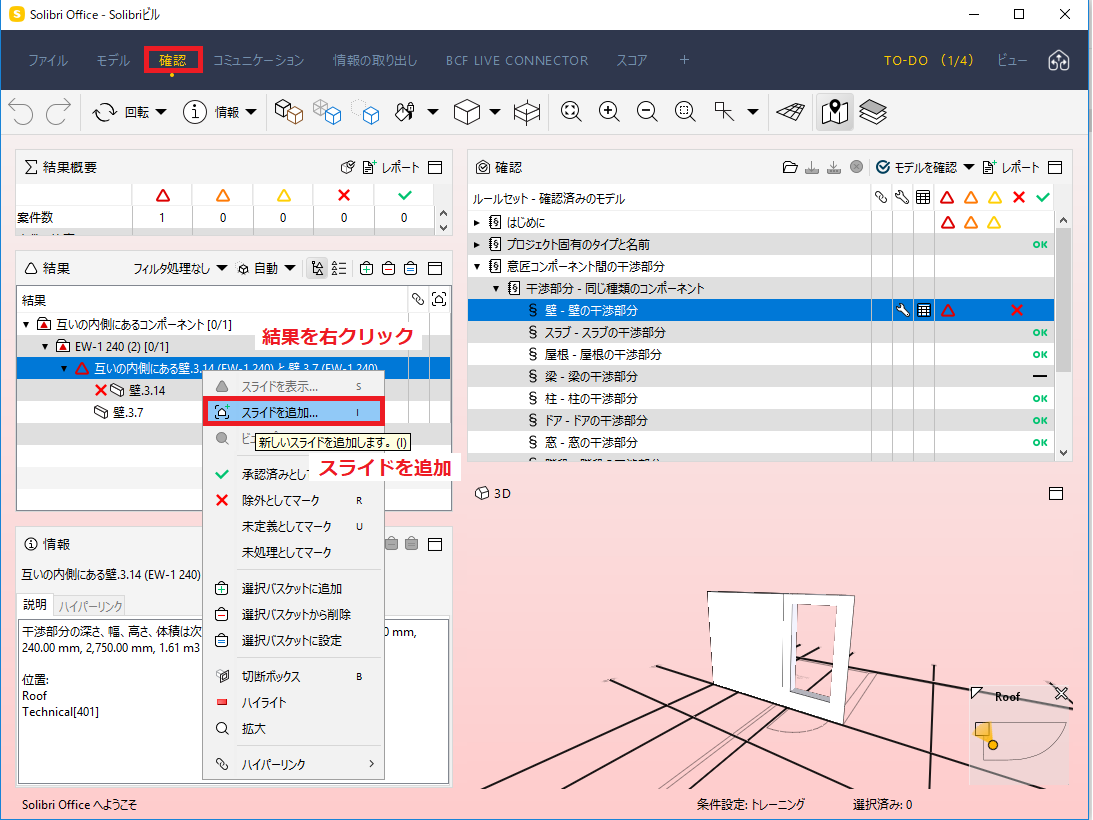Toggle the navigation map icon
This screenshot has height=820, width=1093.
pyautogui.click(x=834, y=112)
